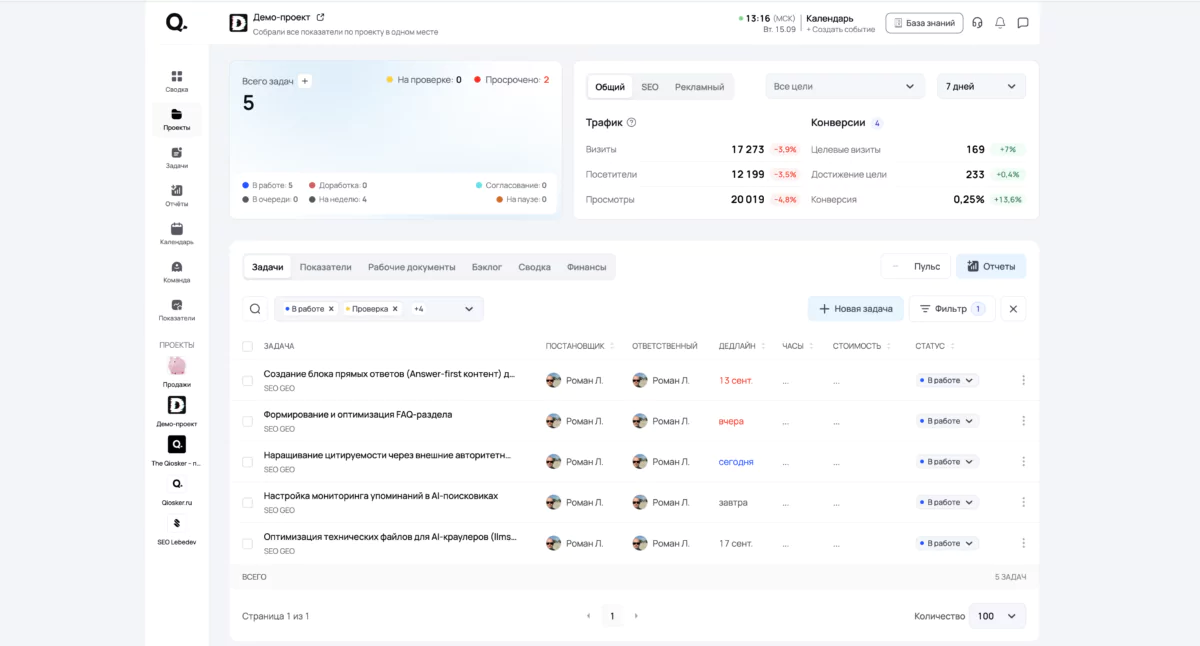Click the Создать событие link
The image size is (1200, 646).
pyautogui.click(x=841, y=30)
